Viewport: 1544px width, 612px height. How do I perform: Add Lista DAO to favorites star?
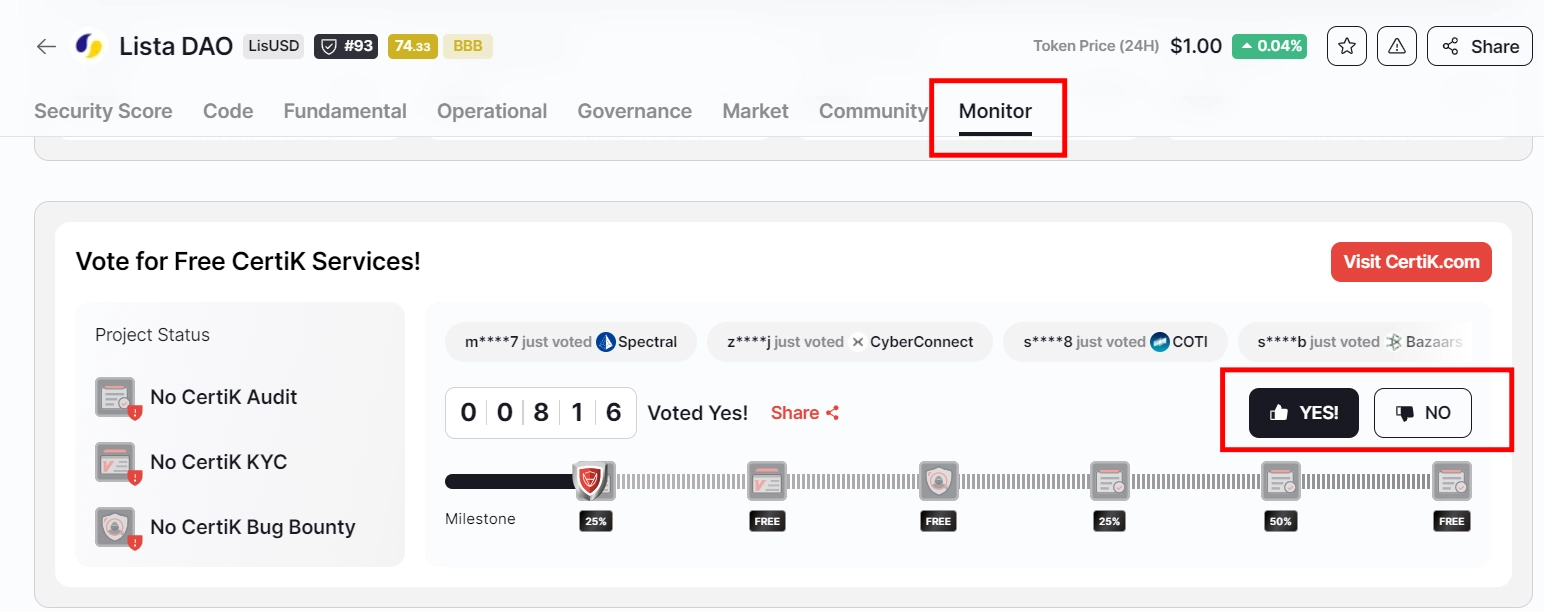[x=1346, y=46]
